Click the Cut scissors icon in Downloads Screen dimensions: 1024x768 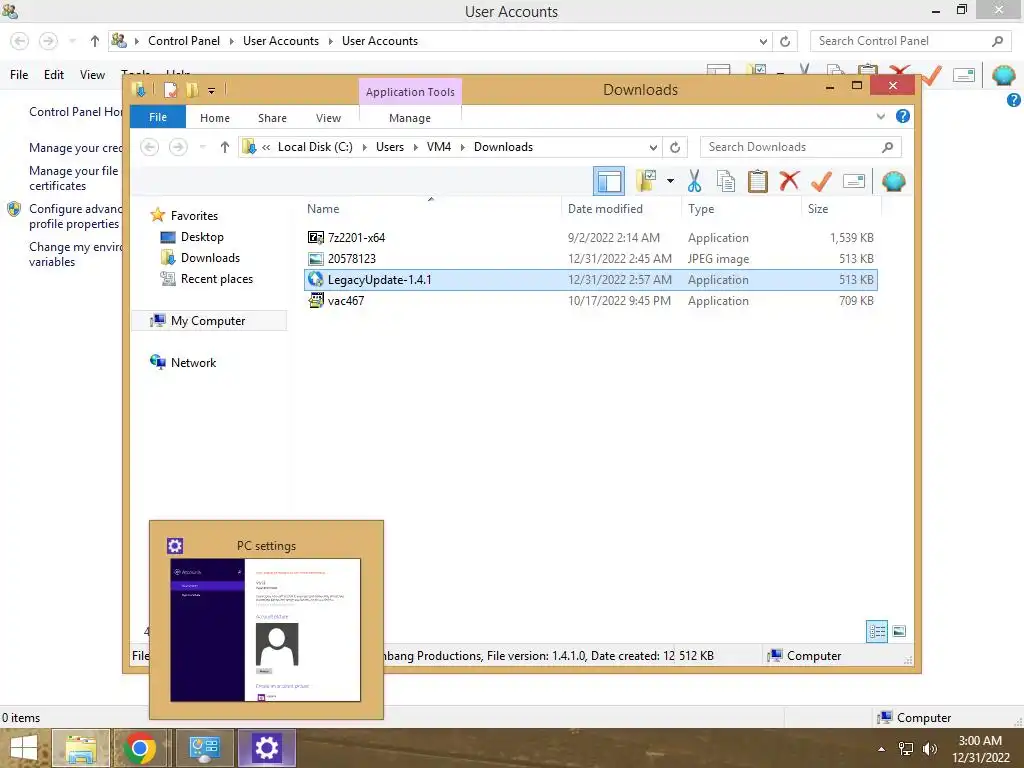tap(694, 181)
